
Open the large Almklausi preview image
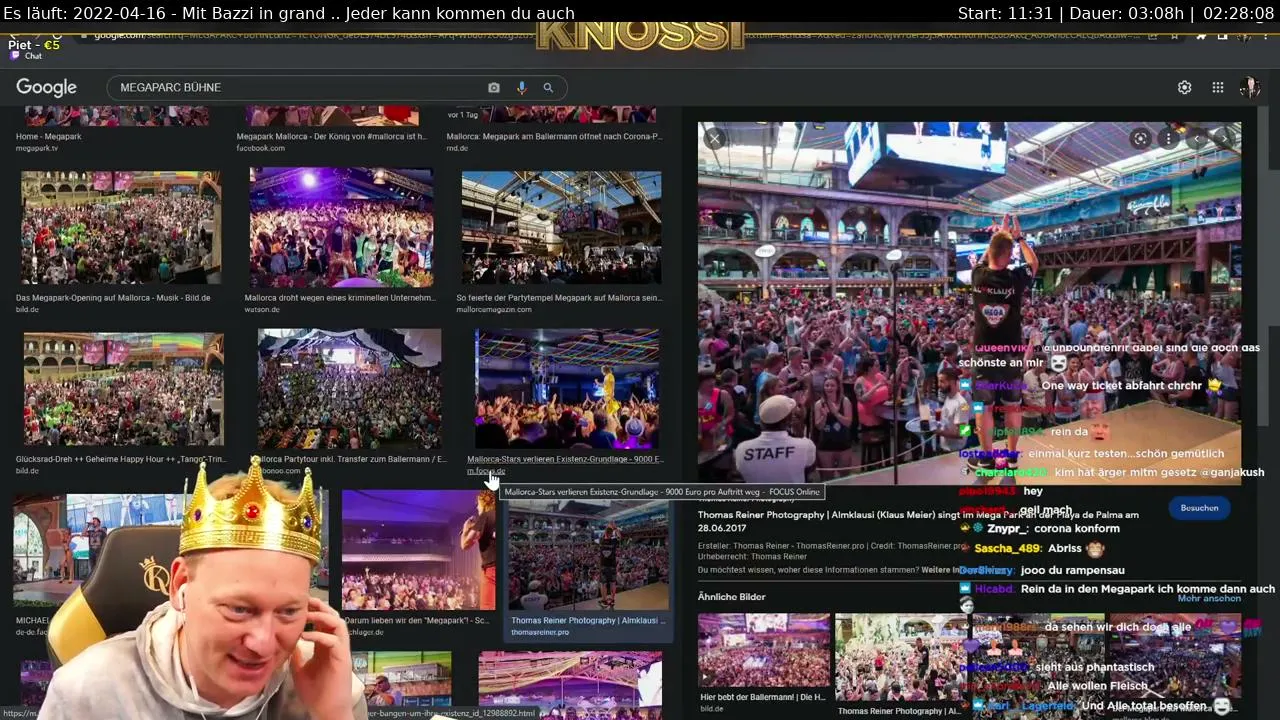point(969,303)
